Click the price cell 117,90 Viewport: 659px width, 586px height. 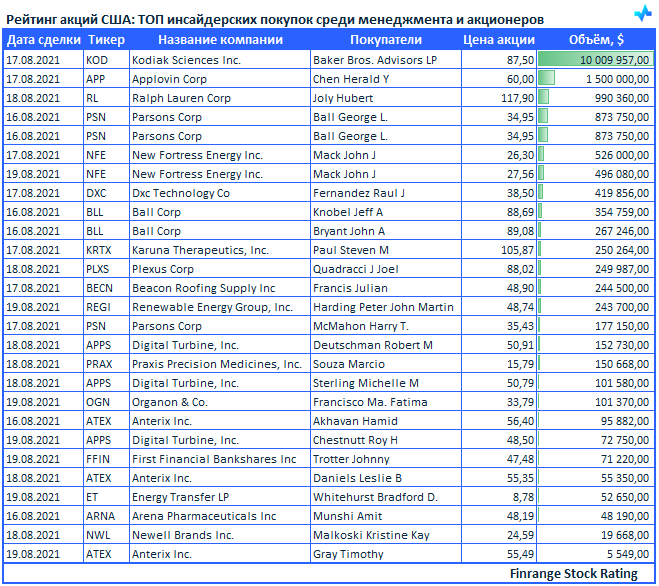[499, 98]
